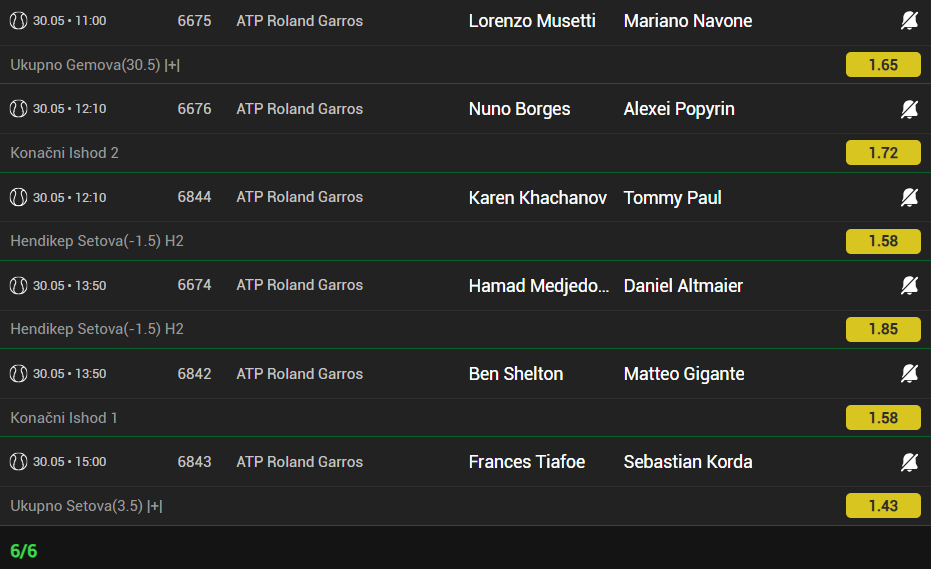Expand Ukupno Setova(3.5) |+| market
Image resolution: width=931 pixels, height=569 pixels.
point(87,505)
